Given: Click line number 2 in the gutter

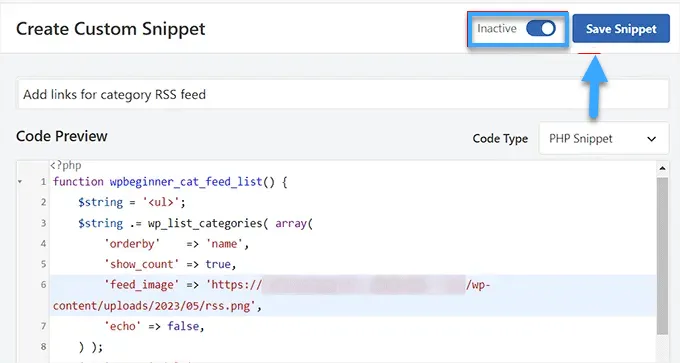Looking at the screenshot, I should pyautogui.click(x=43, y=202).
